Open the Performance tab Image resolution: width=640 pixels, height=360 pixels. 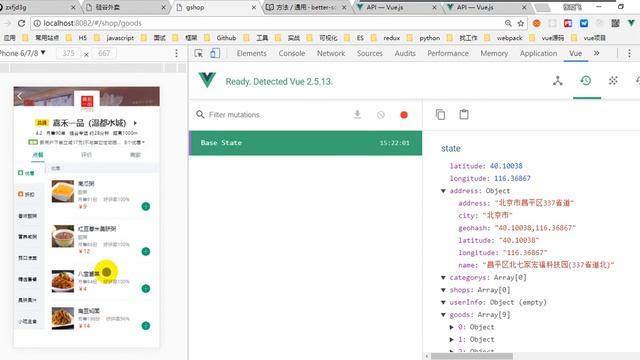point(448,53)
